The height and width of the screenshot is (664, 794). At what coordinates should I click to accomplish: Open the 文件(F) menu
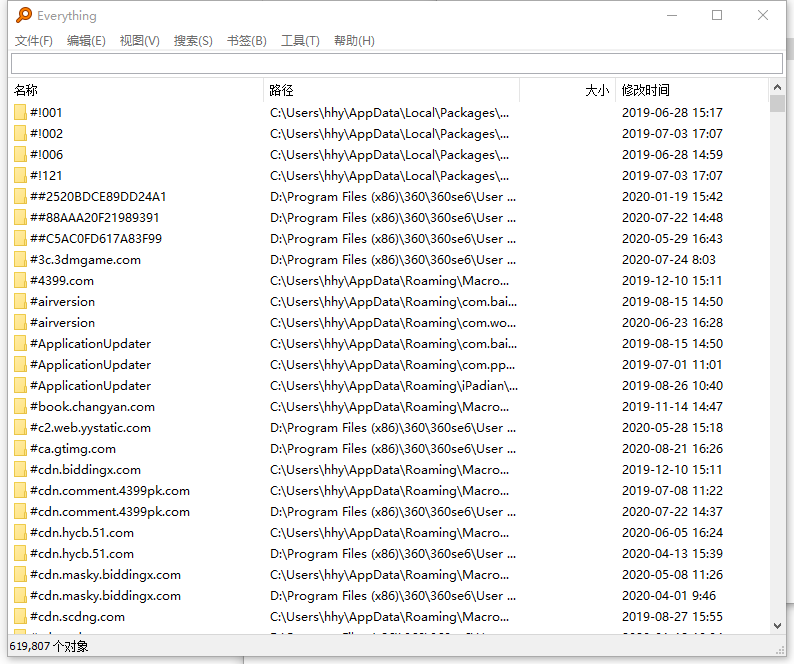33,41
